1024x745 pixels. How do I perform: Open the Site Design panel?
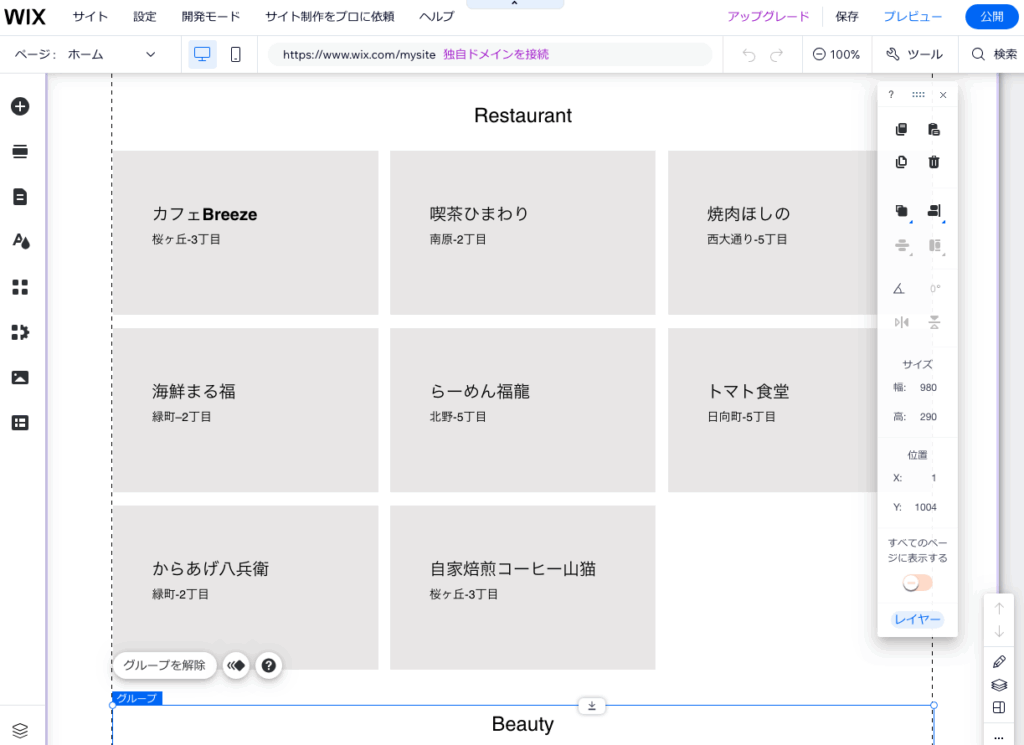pyautogui.click(x=20, y=241)
